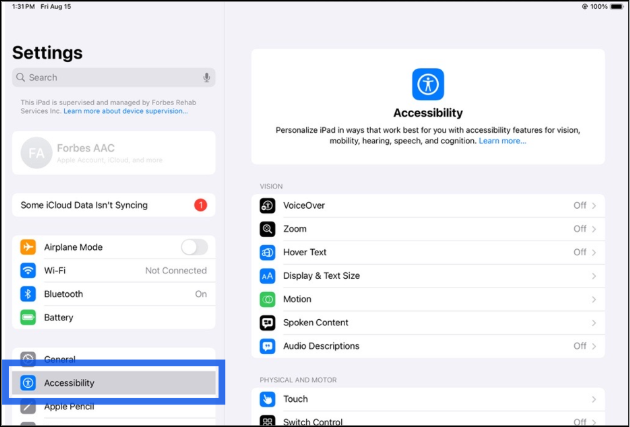Open Audio Descriptions row chevron
The height and width of the screenshot is (427, 630).
[594, 346]
